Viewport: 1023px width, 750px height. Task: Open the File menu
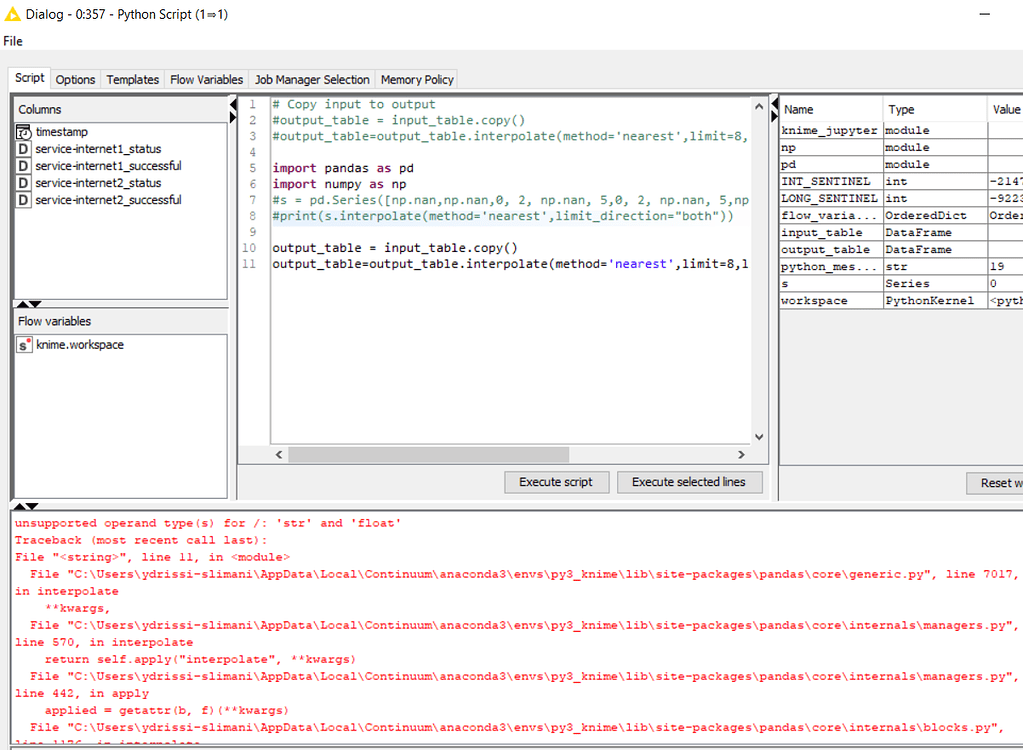pos(12,41)
